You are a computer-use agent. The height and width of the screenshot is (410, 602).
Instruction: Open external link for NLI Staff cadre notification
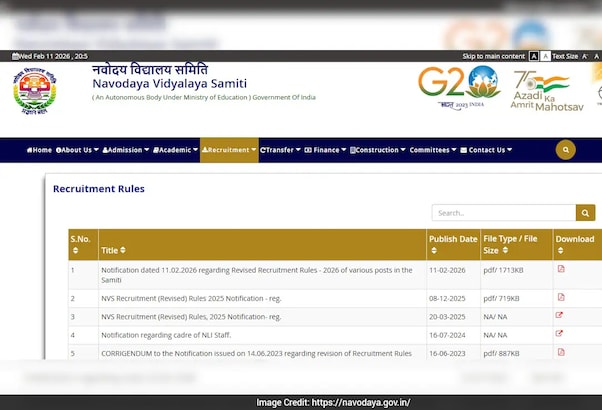click(x=559, y=333)
